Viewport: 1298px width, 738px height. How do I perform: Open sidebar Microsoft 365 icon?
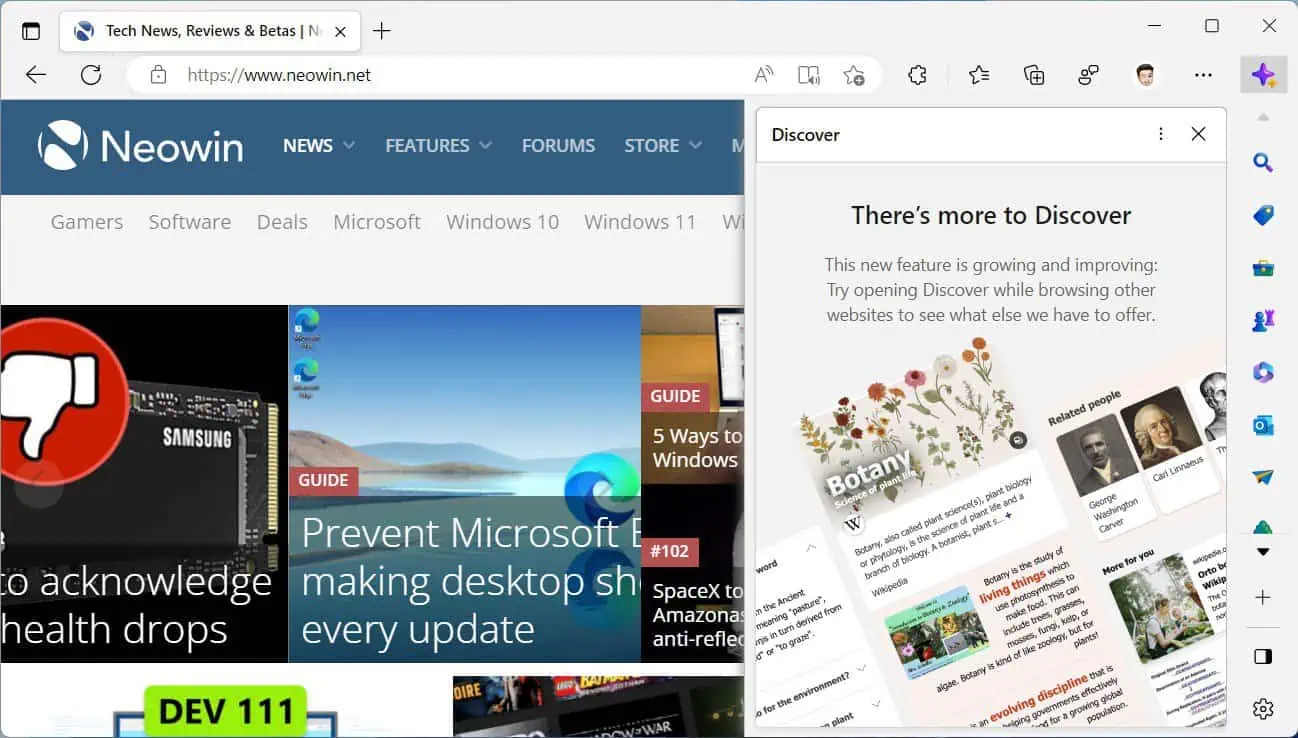tap(1263, 373)
